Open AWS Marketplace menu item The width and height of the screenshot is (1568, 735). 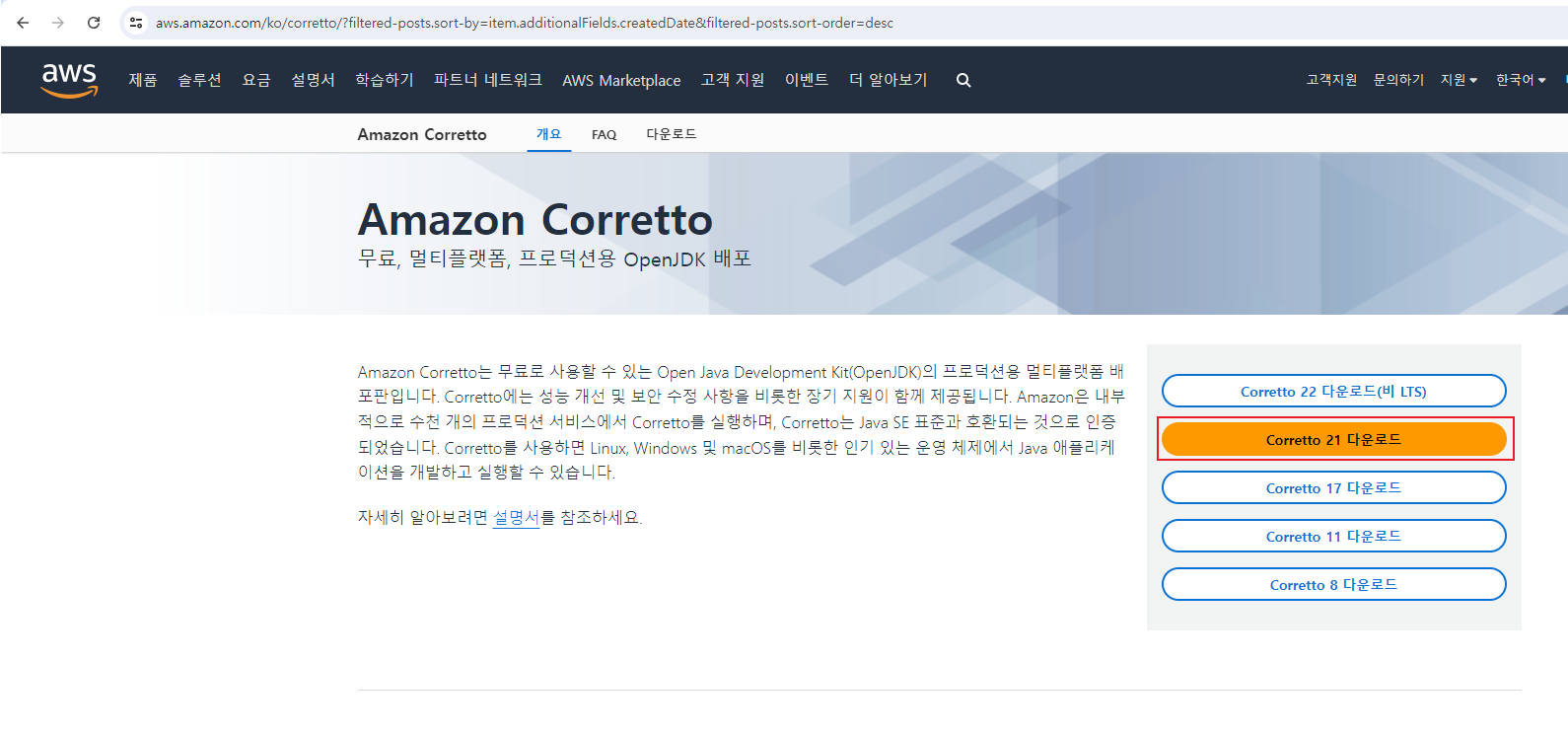621,81
